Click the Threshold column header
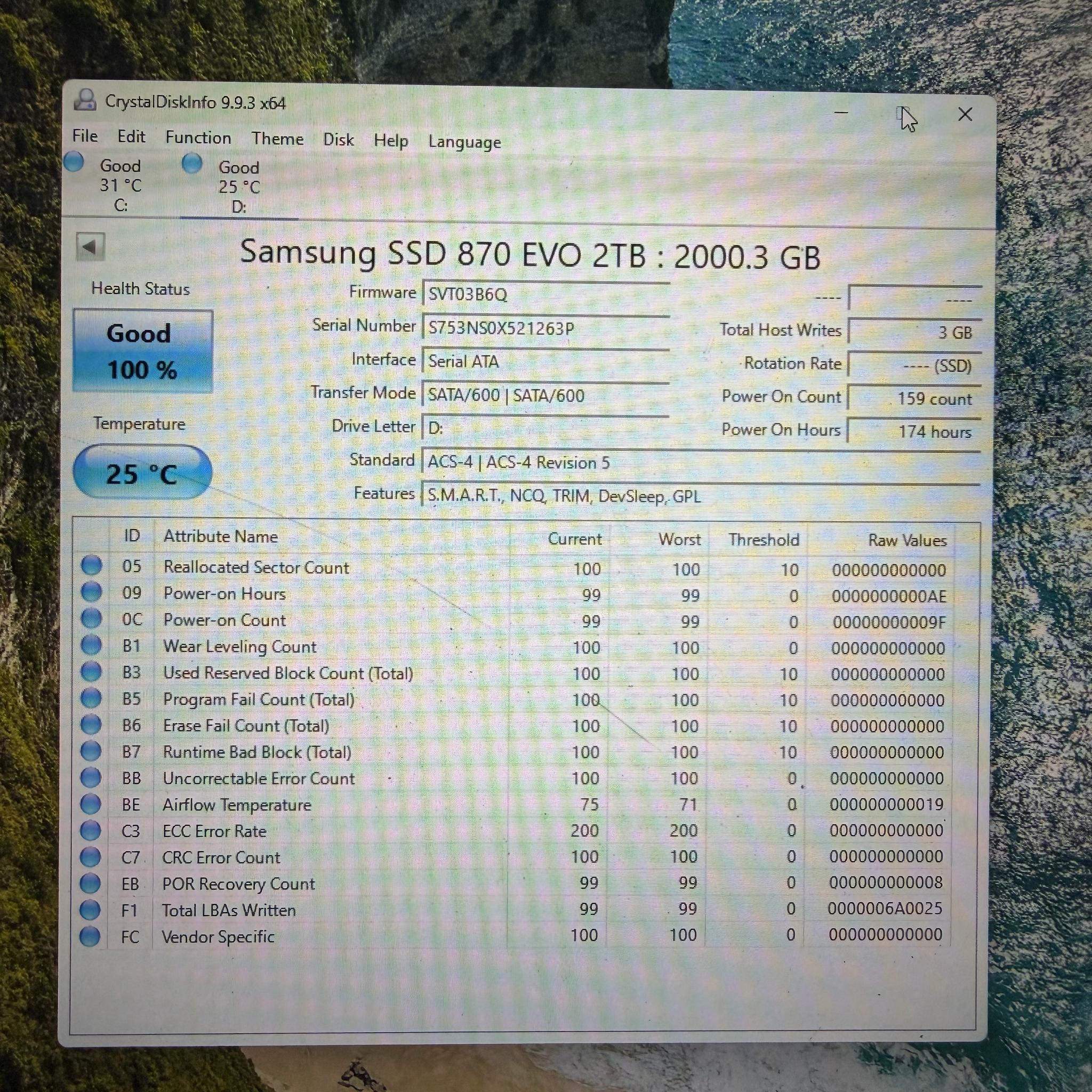The height and width of the screenshot is (1092, 1092). 764,540
